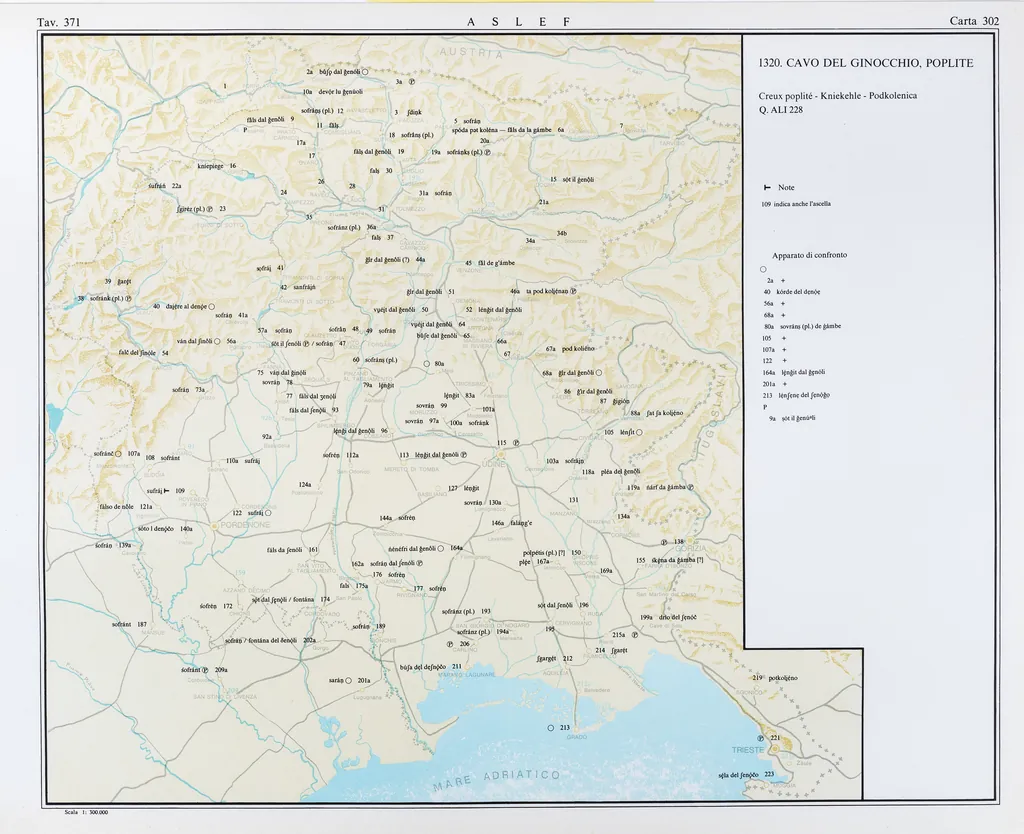Click the circled P symbol next to 3a

412,82
